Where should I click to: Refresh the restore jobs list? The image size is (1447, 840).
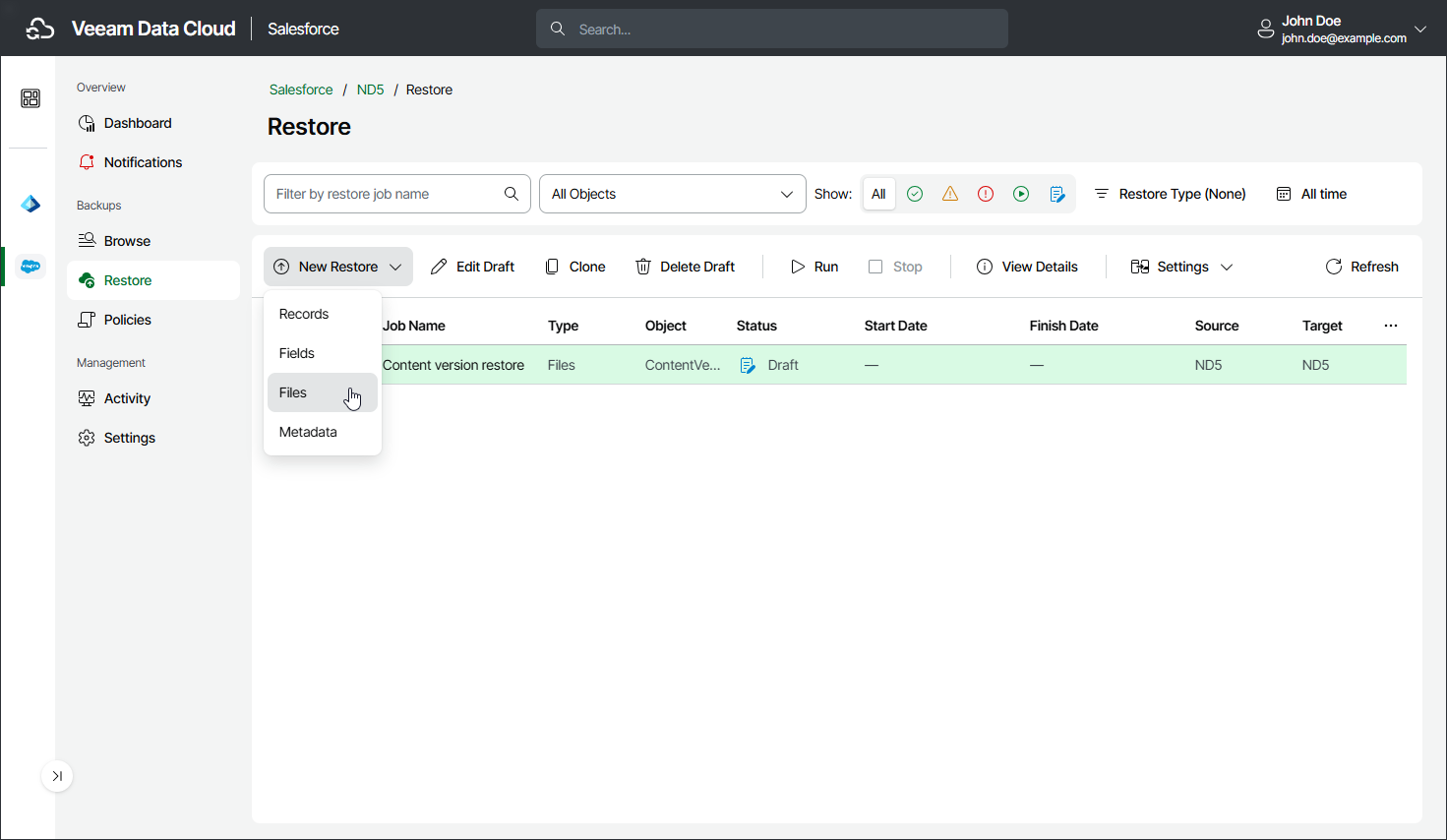tap(1361, 267)
